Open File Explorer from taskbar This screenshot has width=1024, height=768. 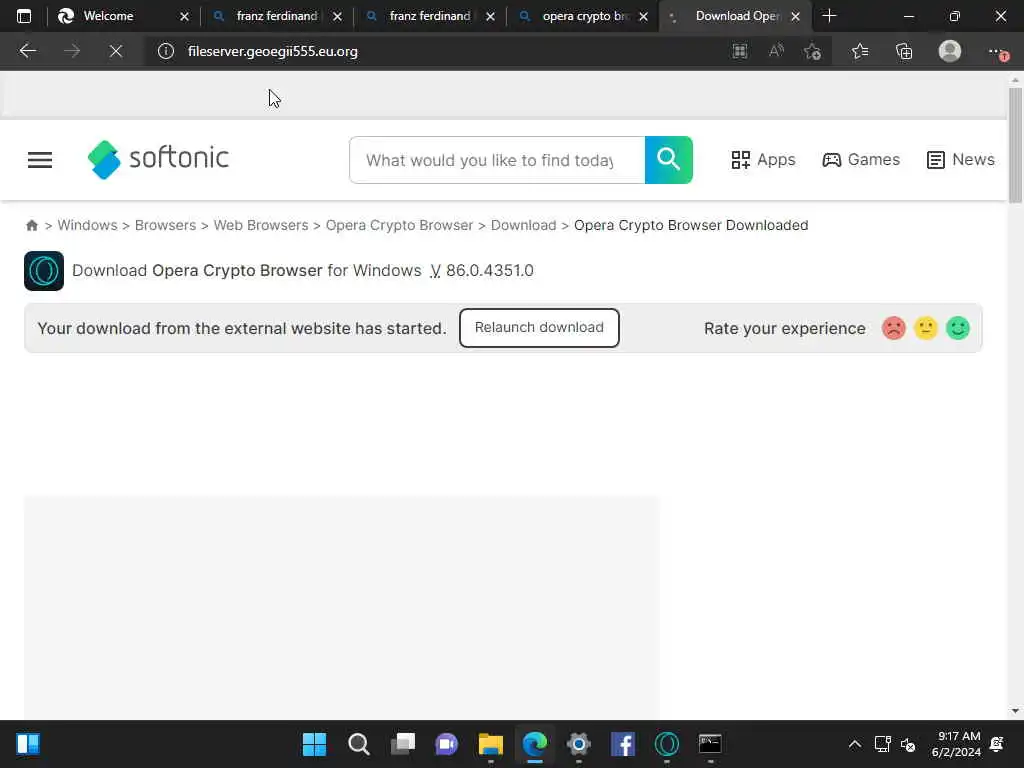(x=490, y=744)
